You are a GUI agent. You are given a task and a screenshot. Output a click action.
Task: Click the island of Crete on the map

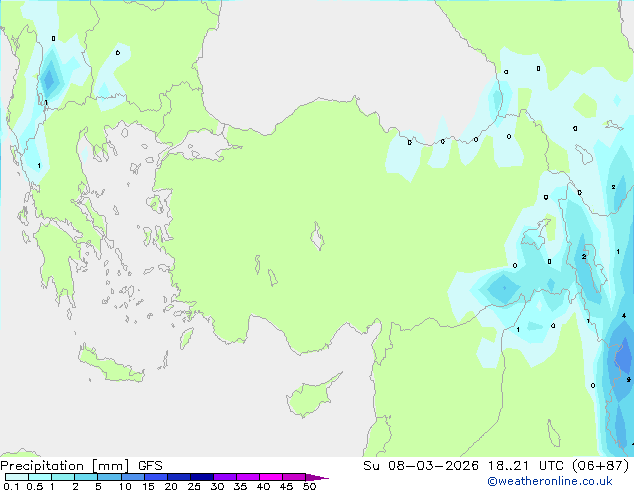click(111, 365)
